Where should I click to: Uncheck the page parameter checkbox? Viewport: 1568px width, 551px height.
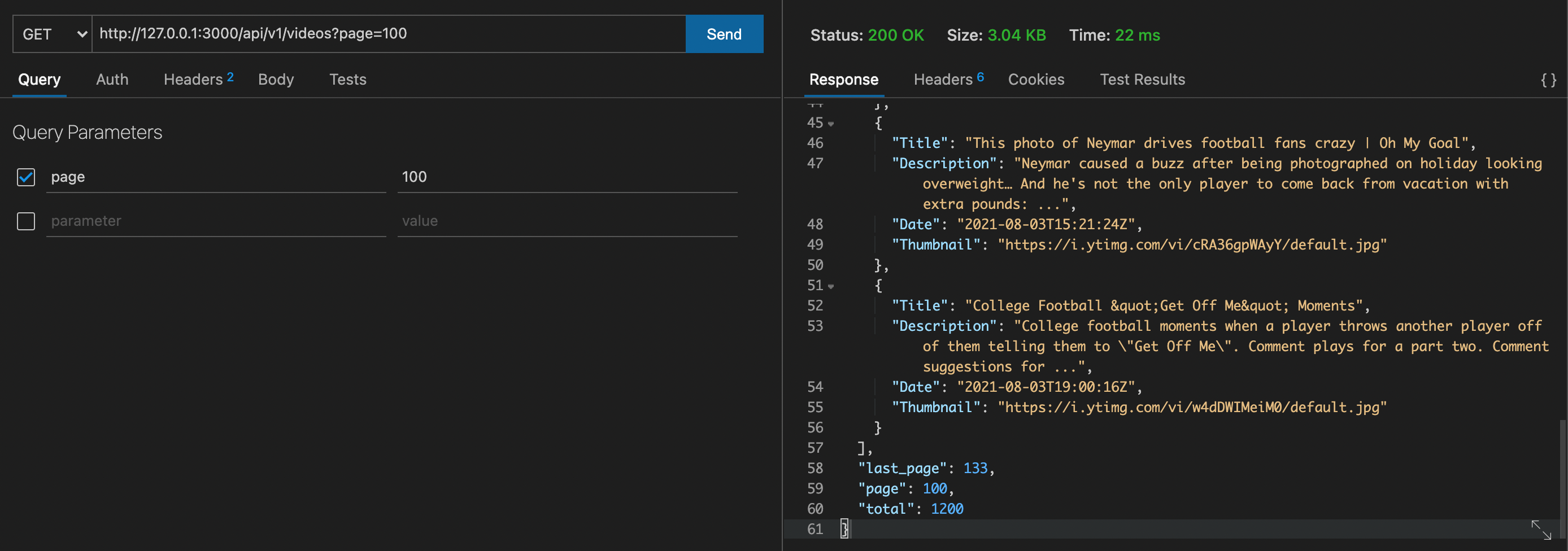pos(26,177)
